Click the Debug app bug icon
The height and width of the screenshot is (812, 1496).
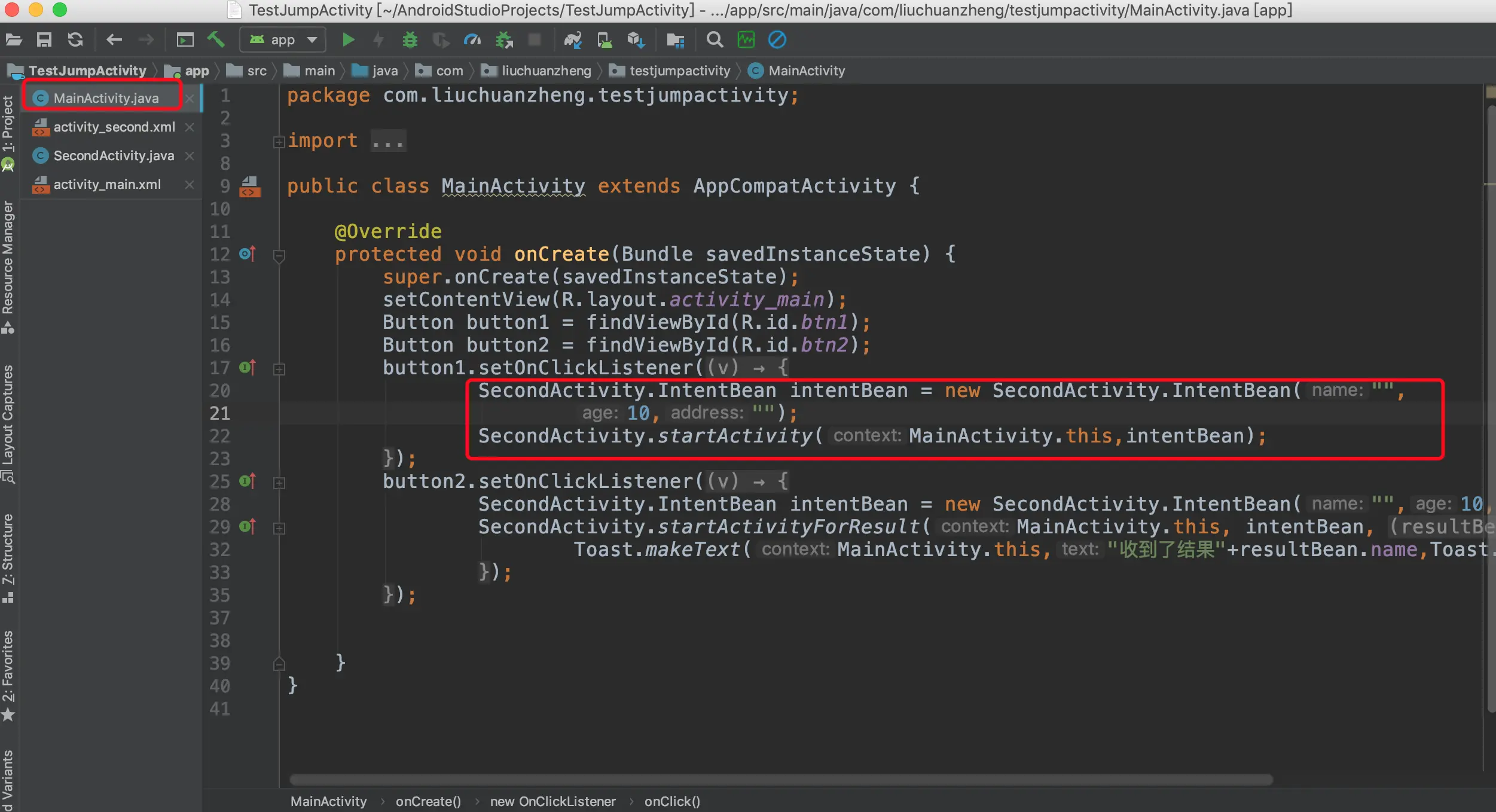[410, 40]
